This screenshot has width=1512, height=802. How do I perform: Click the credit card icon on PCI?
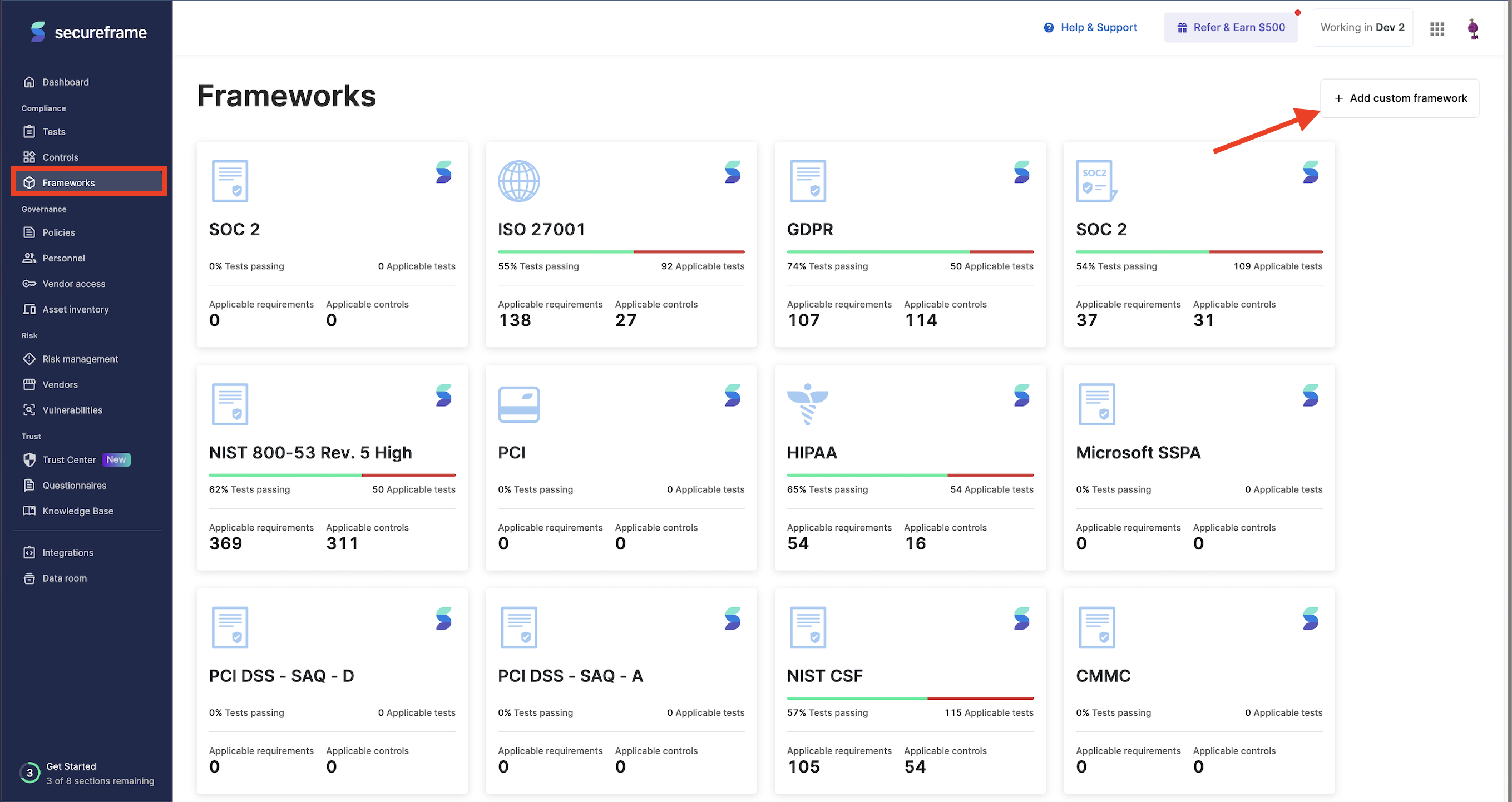[519, 405]
